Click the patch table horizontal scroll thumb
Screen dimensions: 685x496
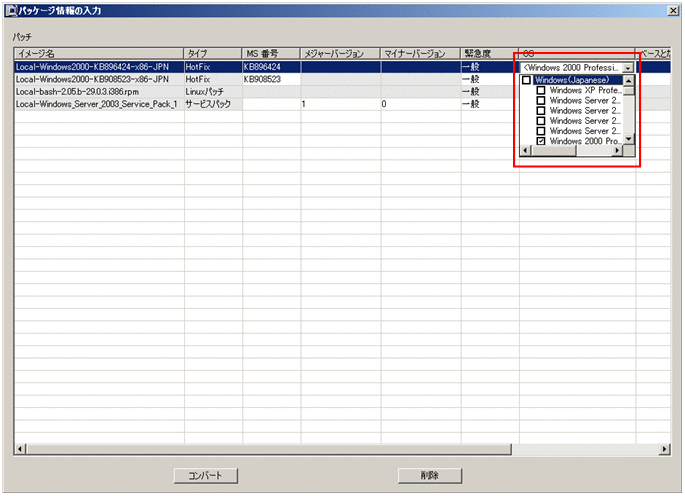tap(268, 449)
